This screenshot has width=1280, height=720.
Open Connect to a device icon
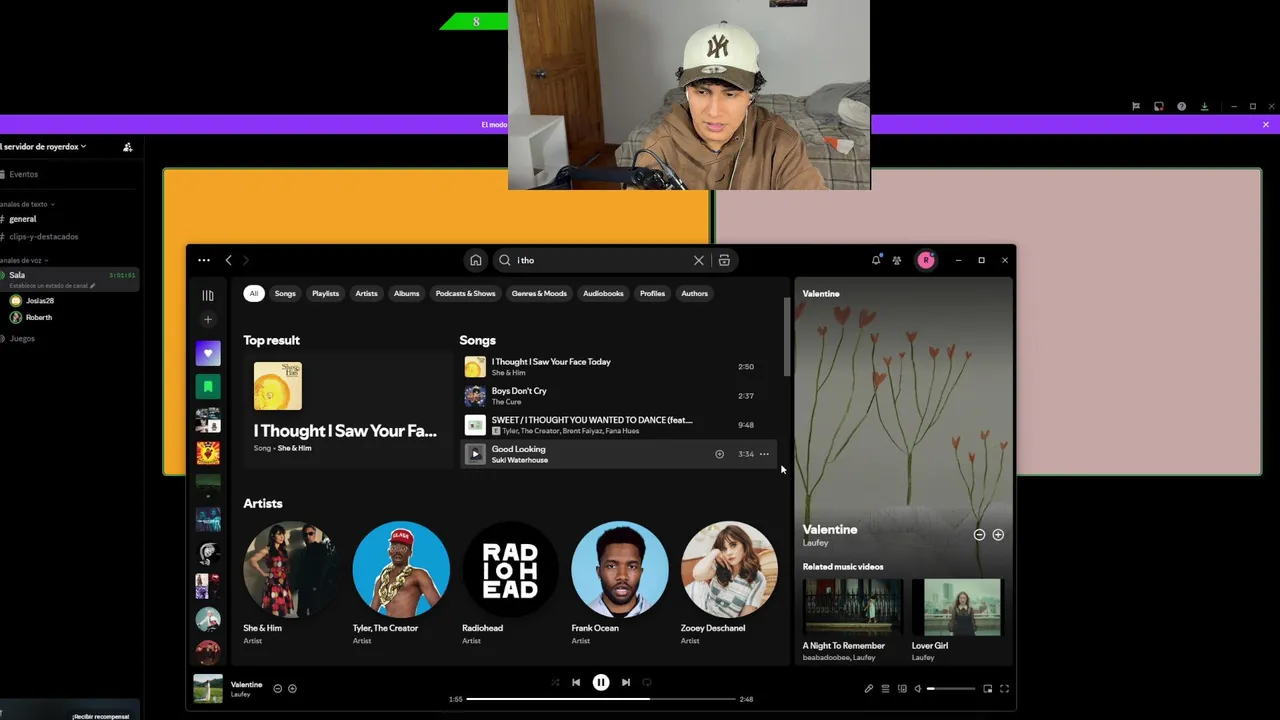pos(902,689)
